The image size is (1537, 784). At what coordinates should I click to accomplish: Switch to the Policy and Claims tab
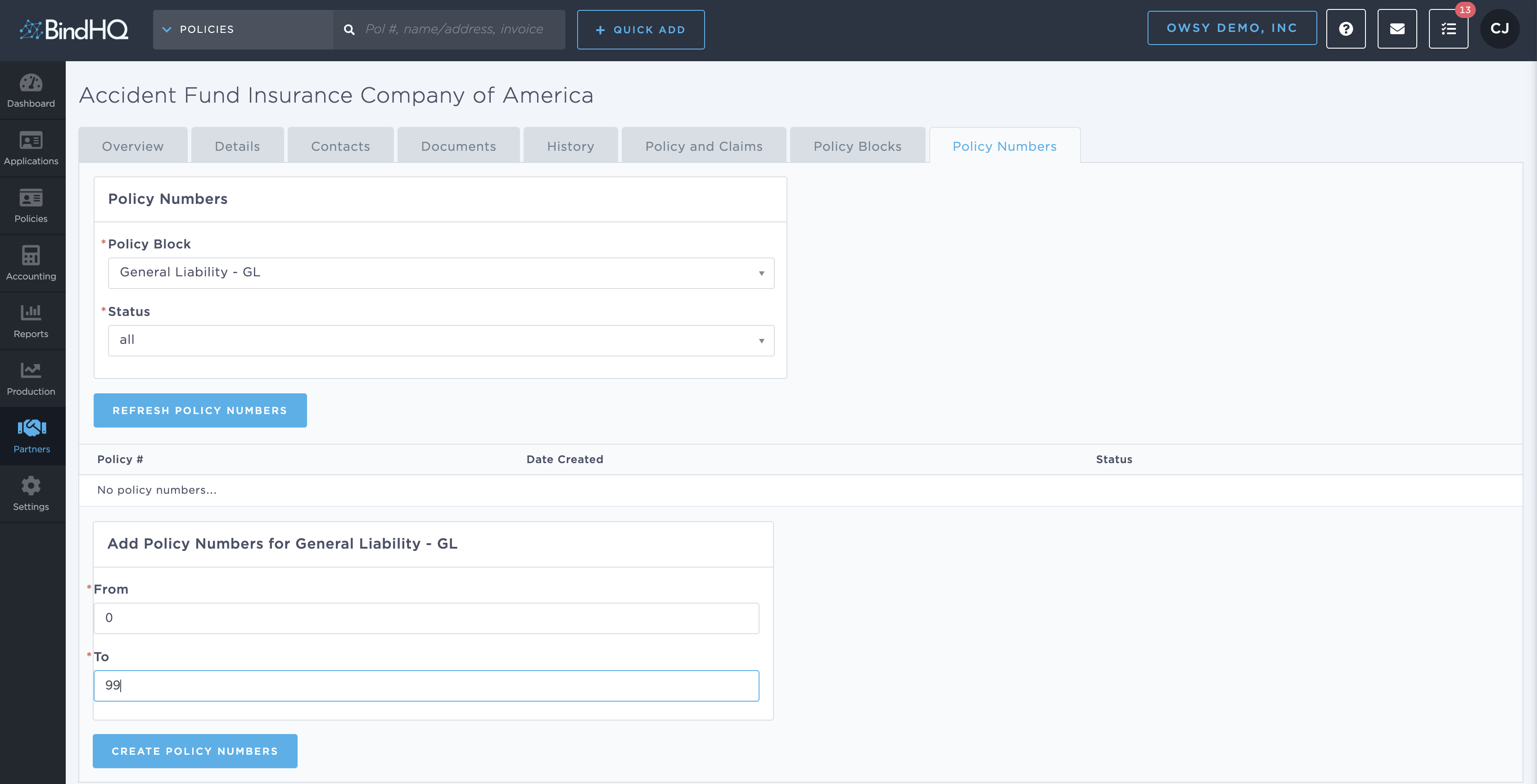pyautogui.click(x=704, y=146)
